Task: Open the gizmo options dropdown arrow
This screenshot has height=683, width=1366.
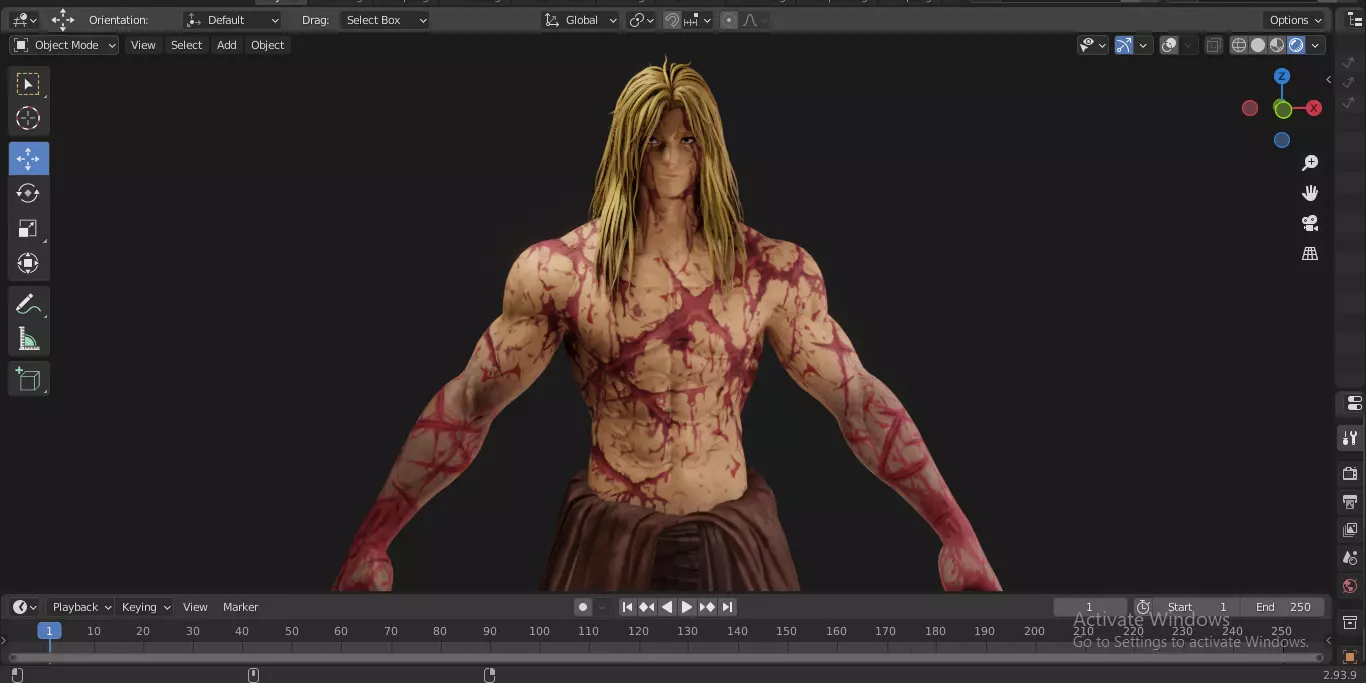Action: 1144,45
